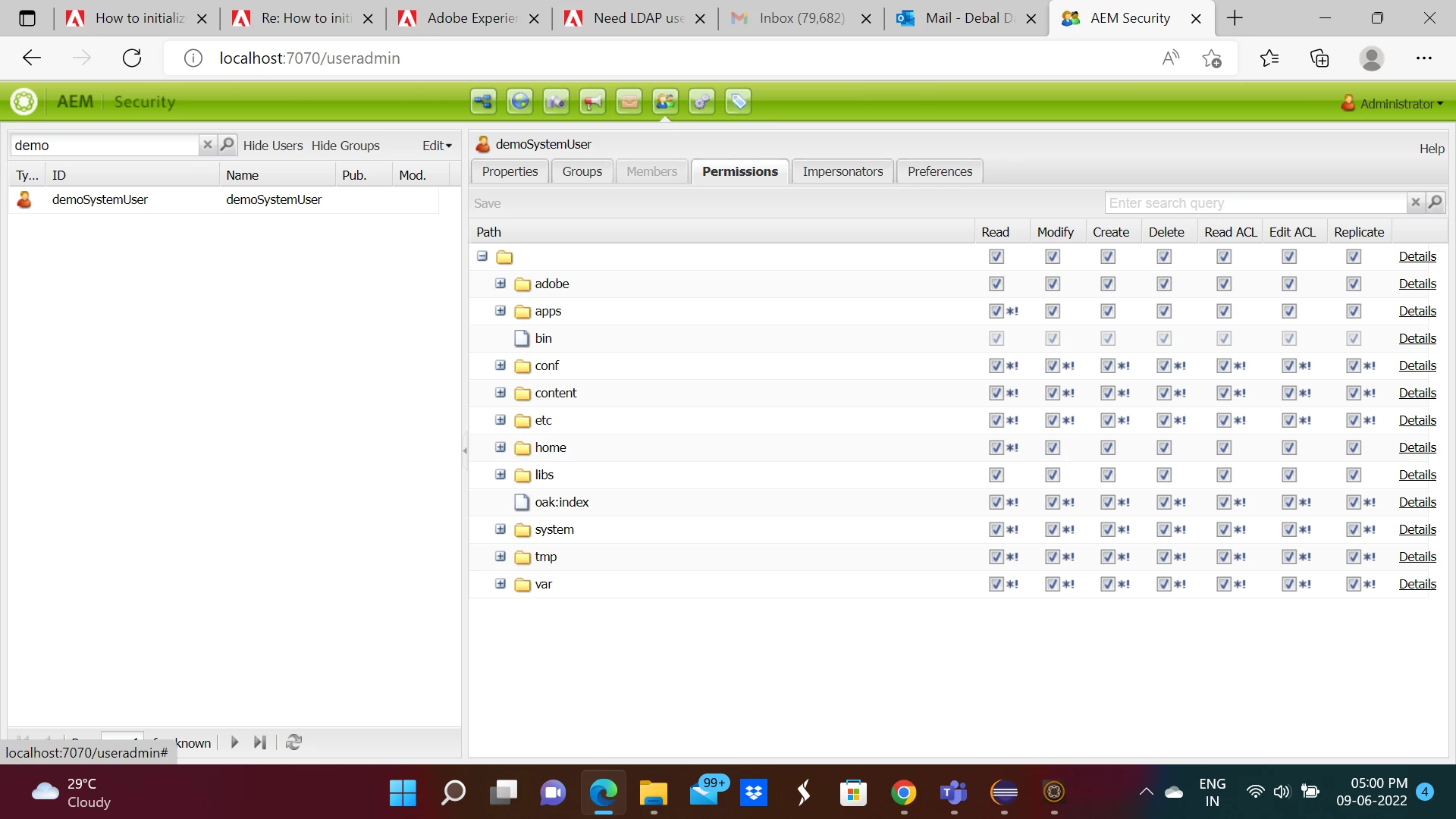The image size is (1456, 819).
Task: Click the Enter search query field
Action: pos(1254,202)
